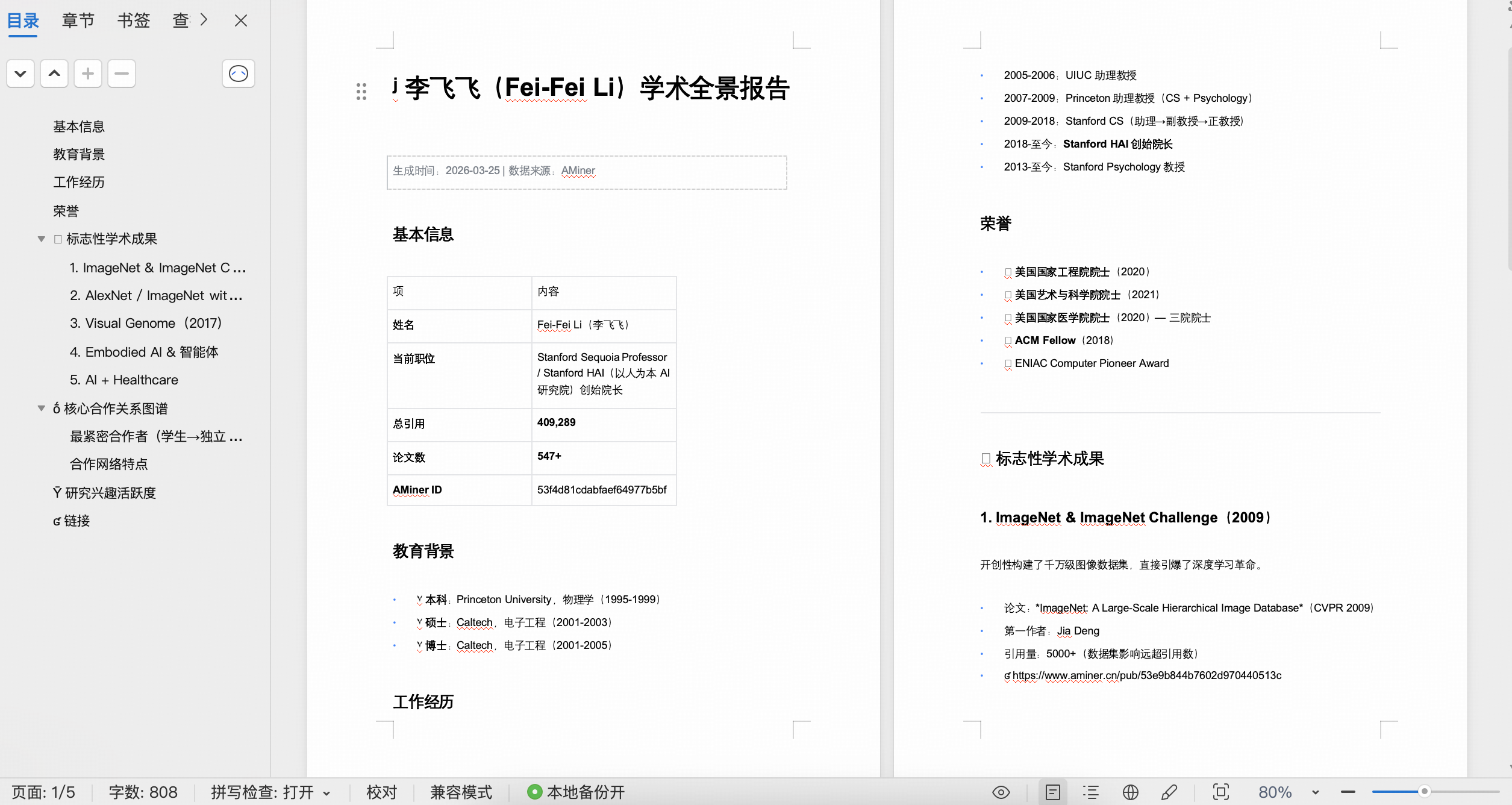The width and height of the screenshot is (1512, 805).
Task: Toggle spell check status setting
Action: coord(270,792)
